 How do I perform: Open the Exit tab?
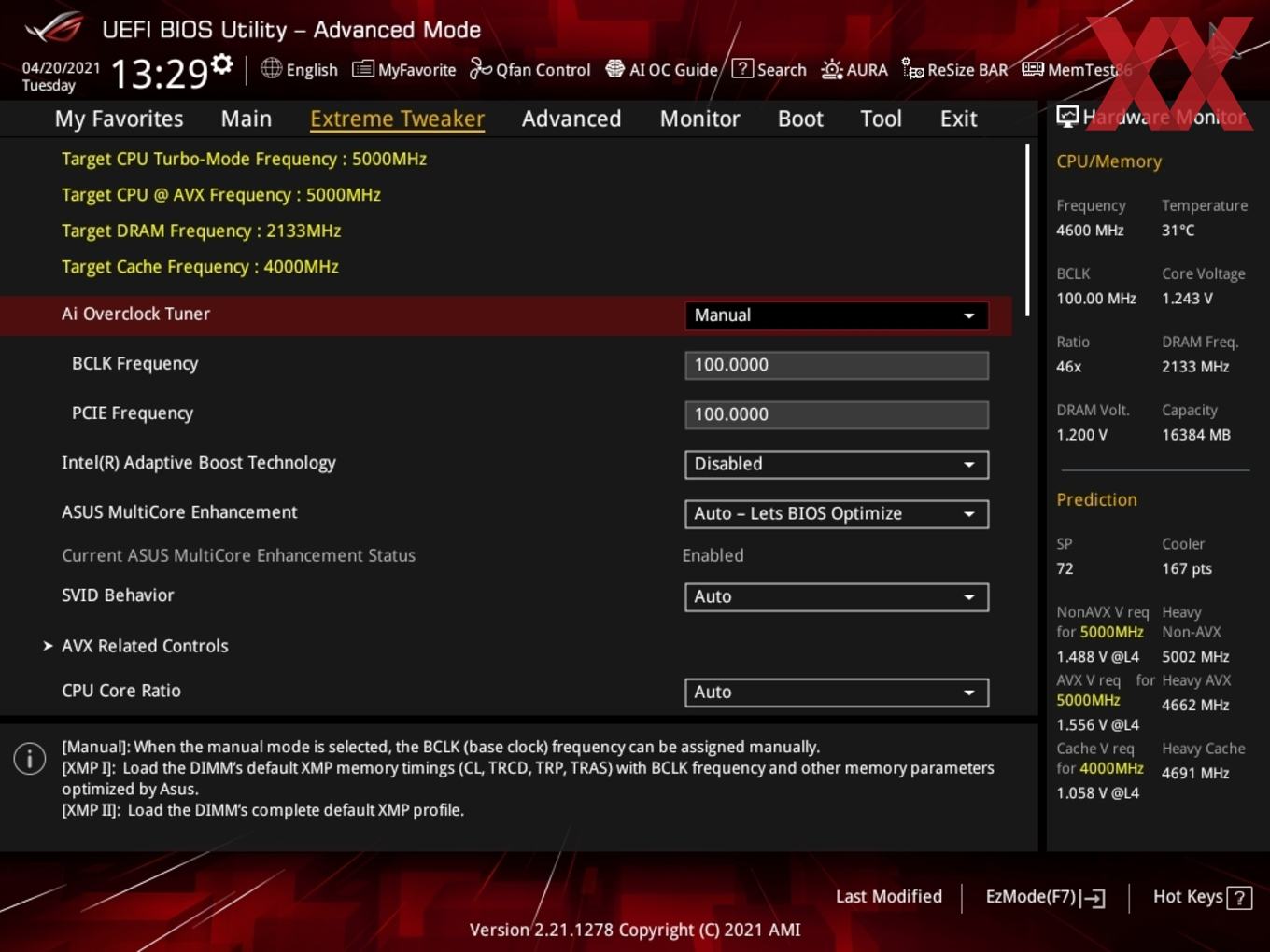pyautogui.click(x=958, y=119)
